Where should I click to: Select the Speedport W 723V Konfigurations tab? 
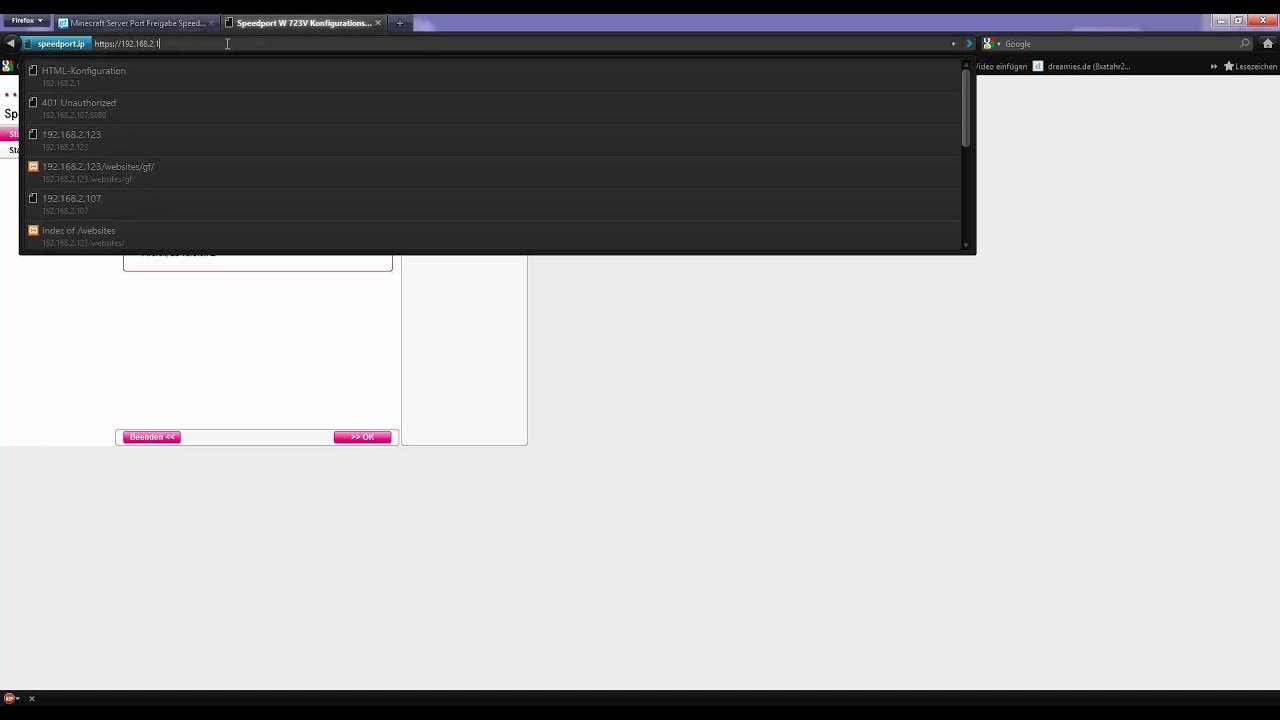coord(304,23)
